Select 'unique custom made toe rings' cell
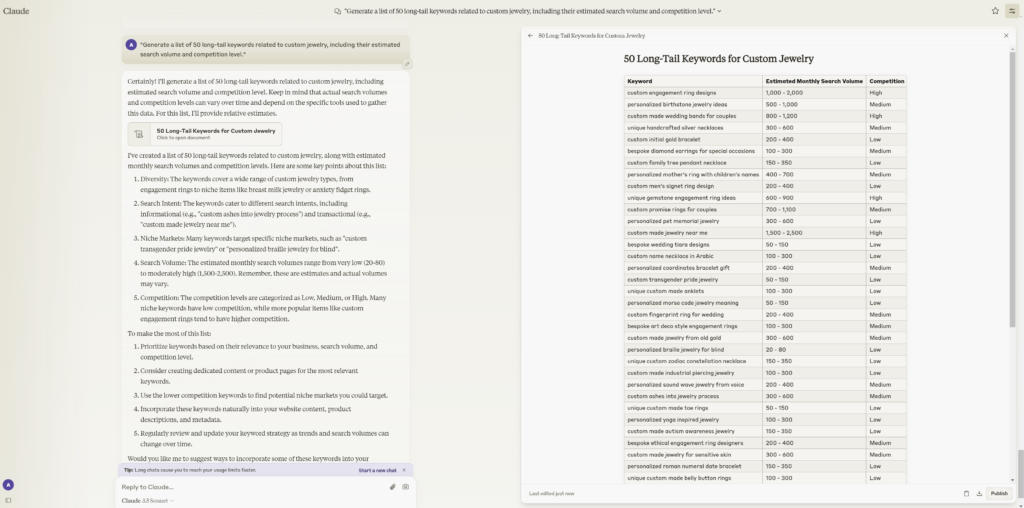Screen dimensions: 1024x508 pos(693,408)
